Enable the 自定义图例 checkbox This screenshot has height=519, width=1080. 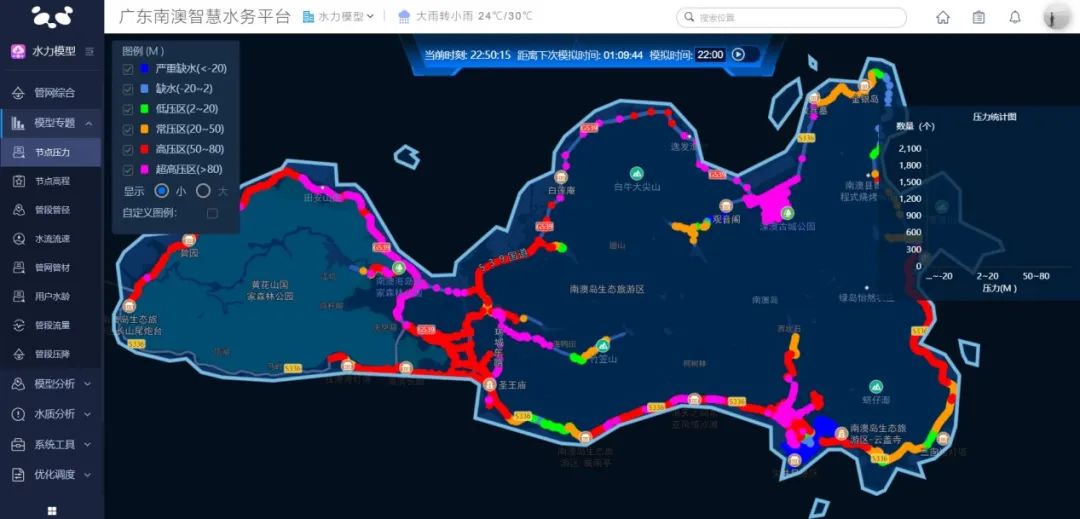(212, 213)
